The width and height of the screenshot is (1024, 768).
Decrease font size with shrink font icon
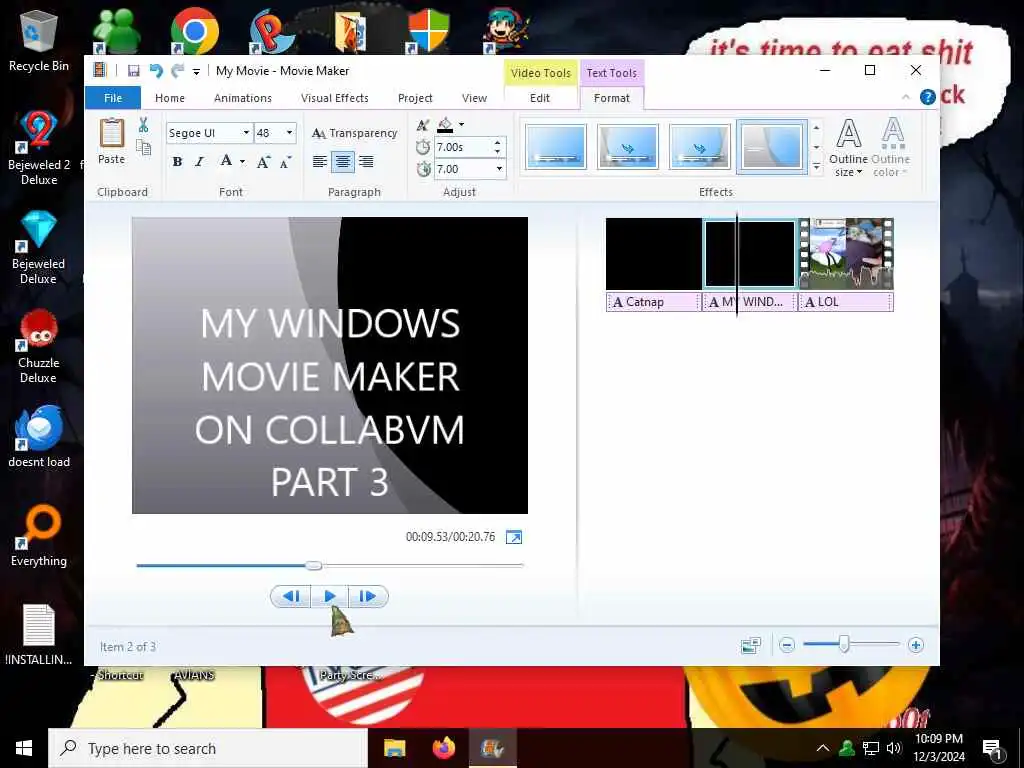pos(285,162)
